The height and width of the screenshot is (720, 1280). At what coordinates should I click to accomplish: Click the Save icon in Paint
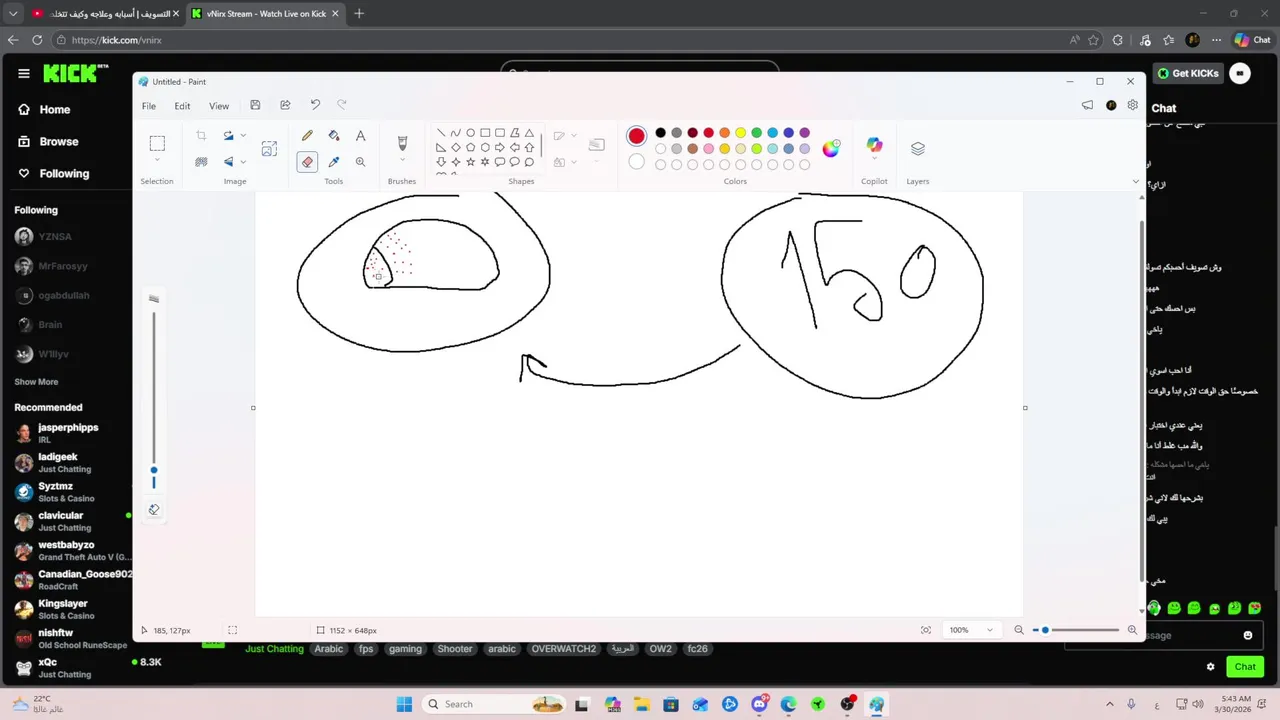[255, 105]
